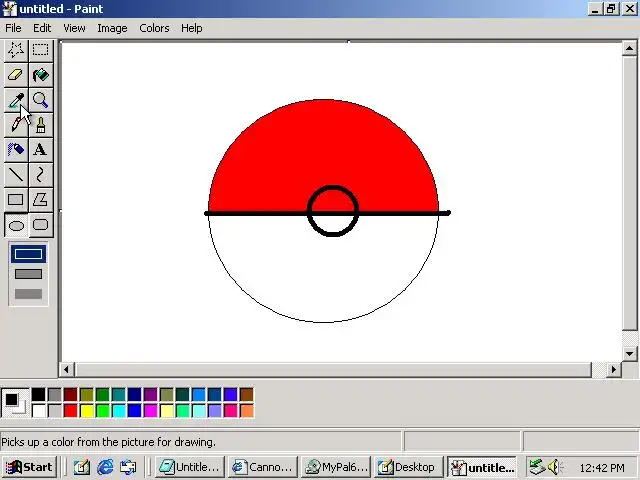Image resolution: width=640 pixels, height=480 pixels.
Task: Pick the brown palette swatch
Action: (x=247, y=395)
